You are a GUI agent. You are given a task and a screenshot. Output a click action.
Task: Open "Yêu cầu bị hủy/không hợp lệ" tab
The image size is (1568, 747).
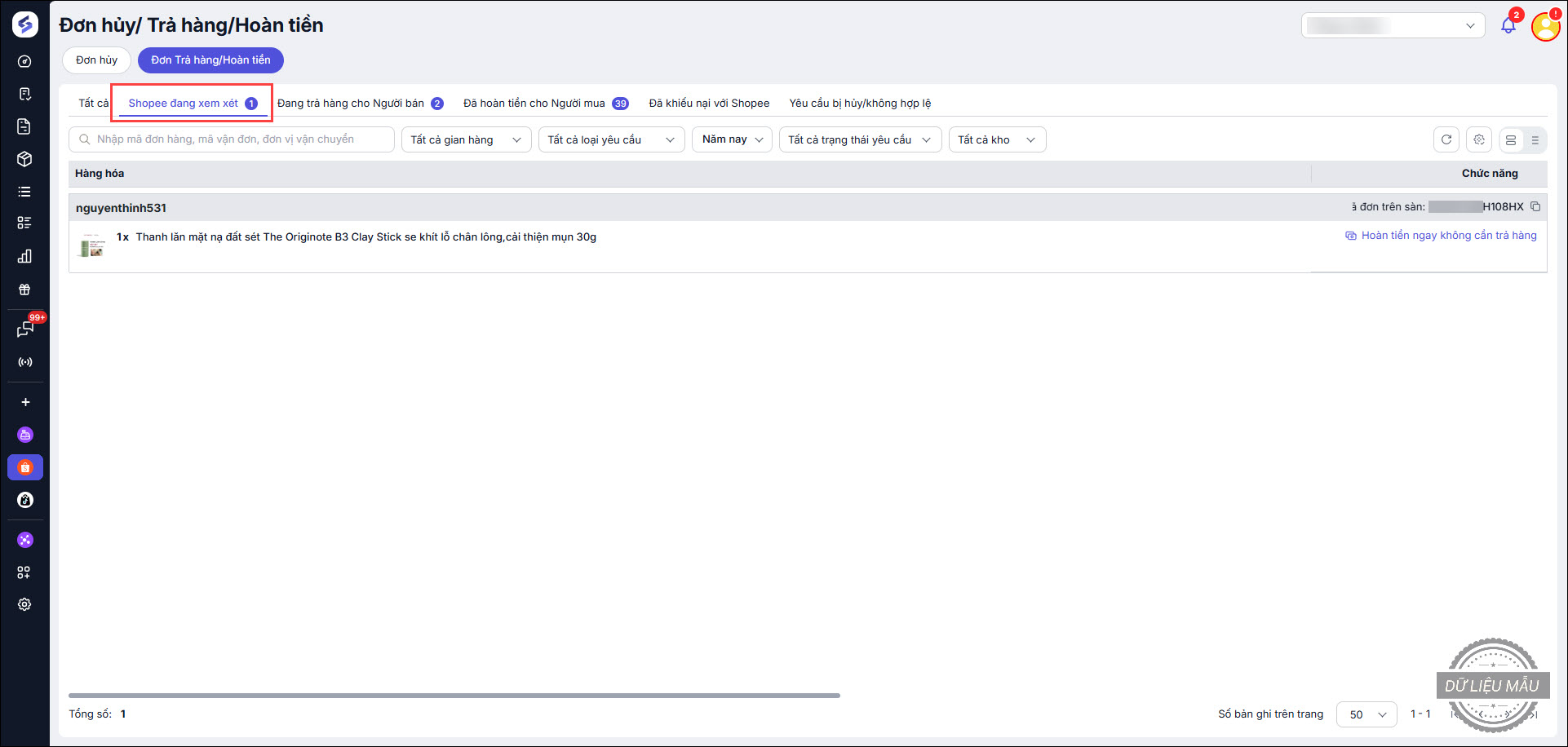860,103
